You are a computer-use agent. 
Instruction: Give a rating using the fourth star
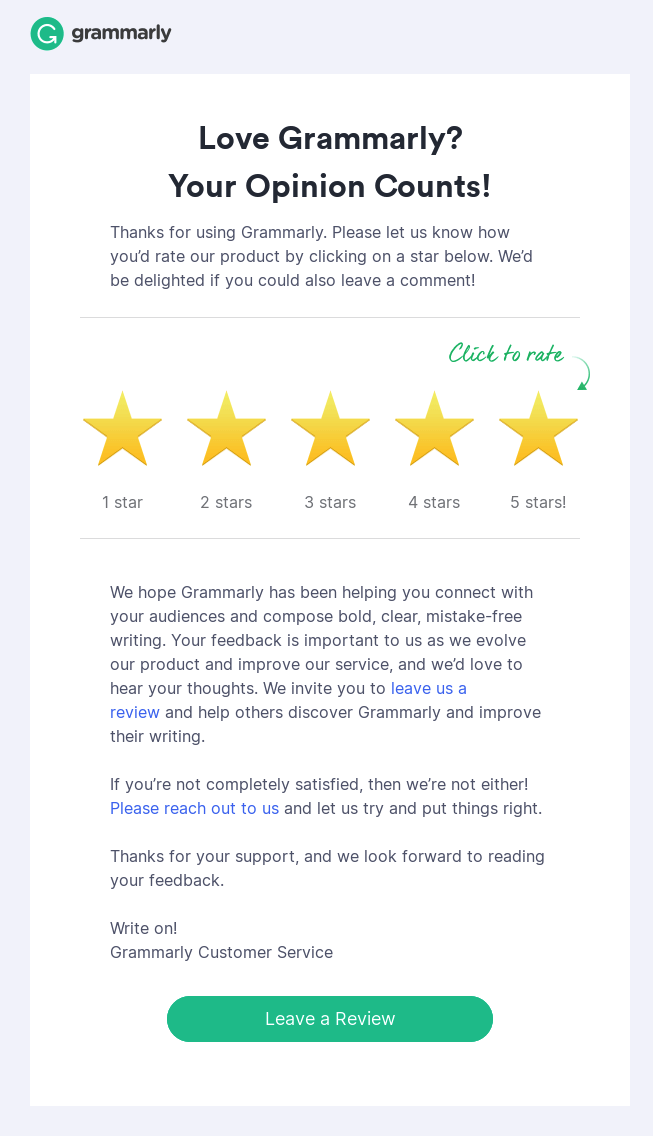434,428
